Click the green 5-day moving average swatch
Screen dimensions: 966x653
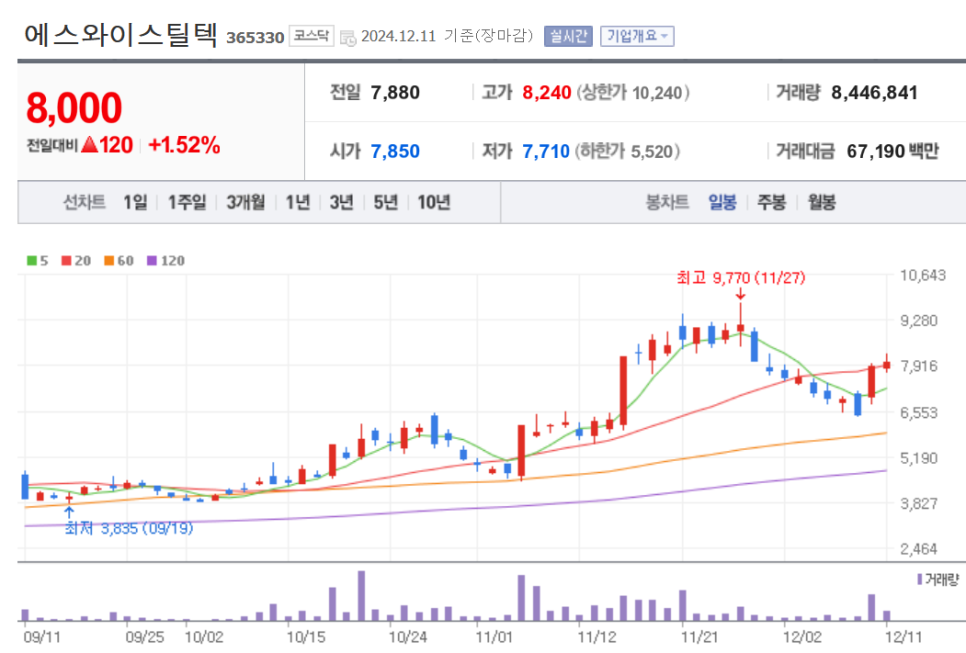[x=32, y=261]
